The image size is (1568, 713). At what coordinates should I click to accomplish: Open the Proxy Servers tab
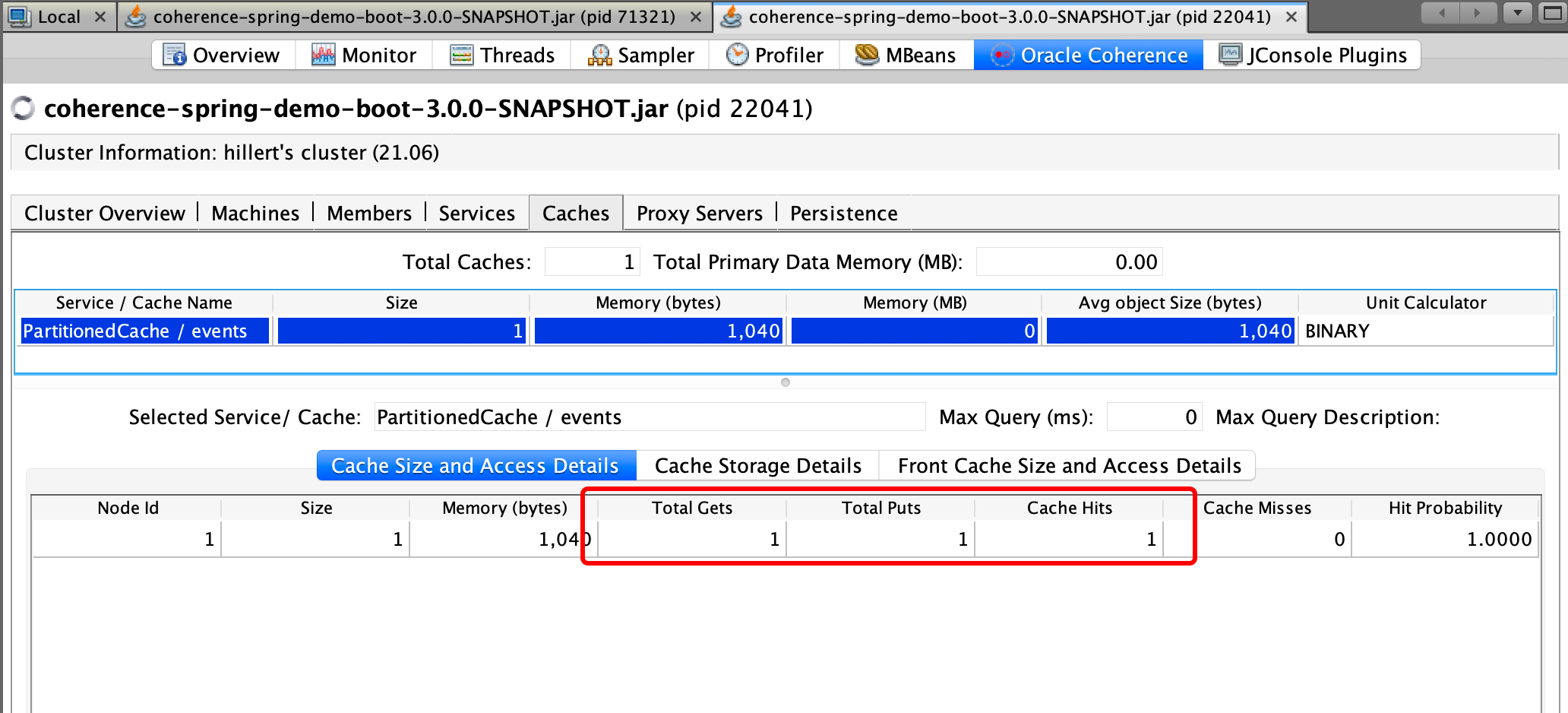[x=699, y=214]
